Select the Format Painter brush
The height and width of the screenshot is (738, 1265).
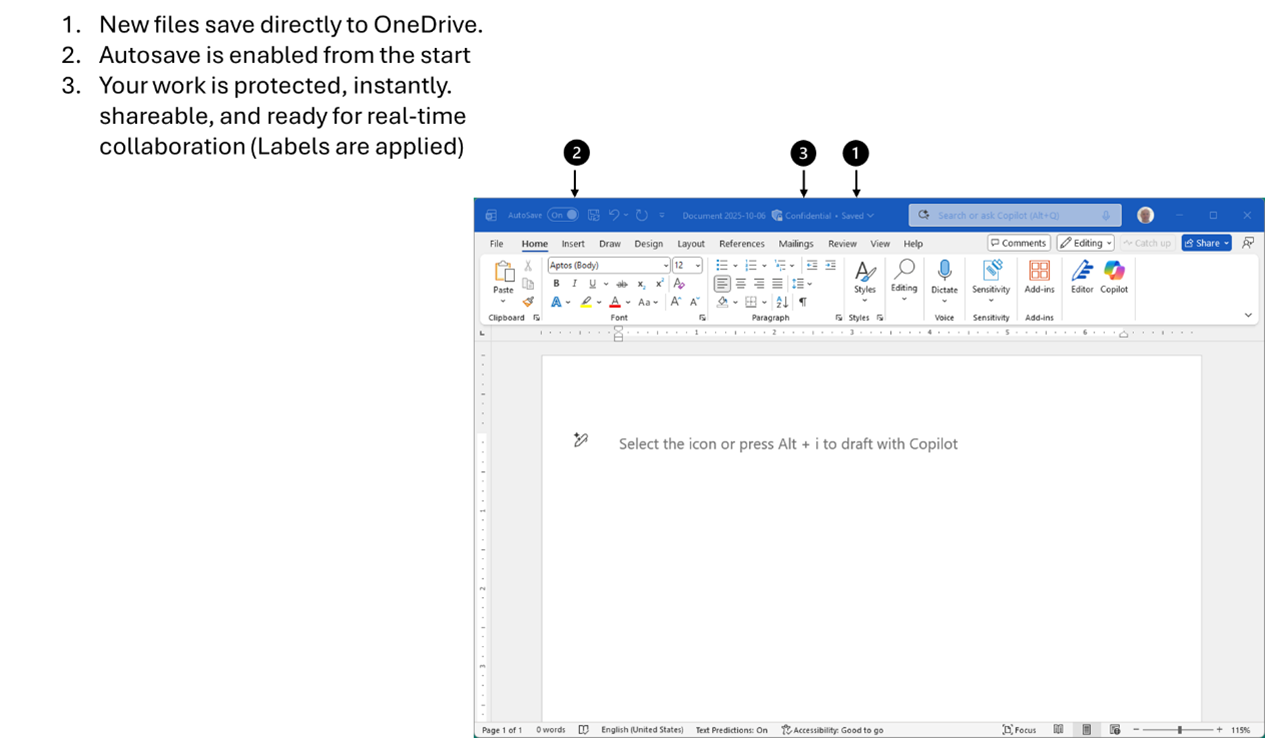(528, 302)
